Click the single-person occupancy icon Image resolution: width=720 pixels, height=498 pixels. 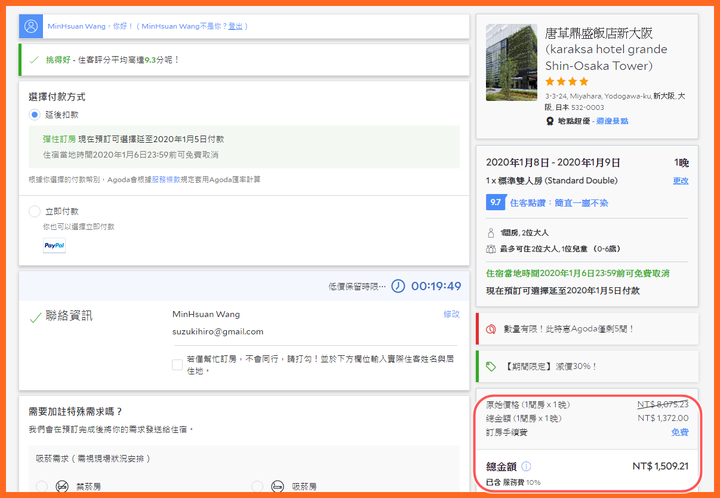(490, 233)
